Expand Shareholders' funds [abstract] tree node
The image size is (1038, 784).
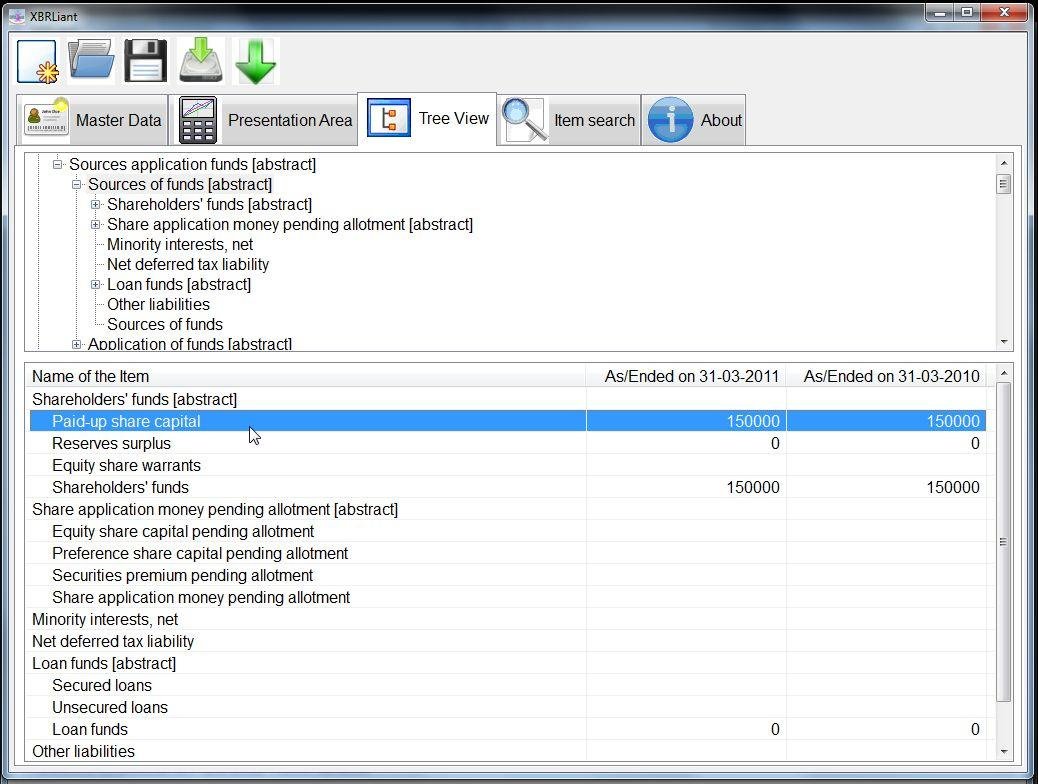coord(95,205)
